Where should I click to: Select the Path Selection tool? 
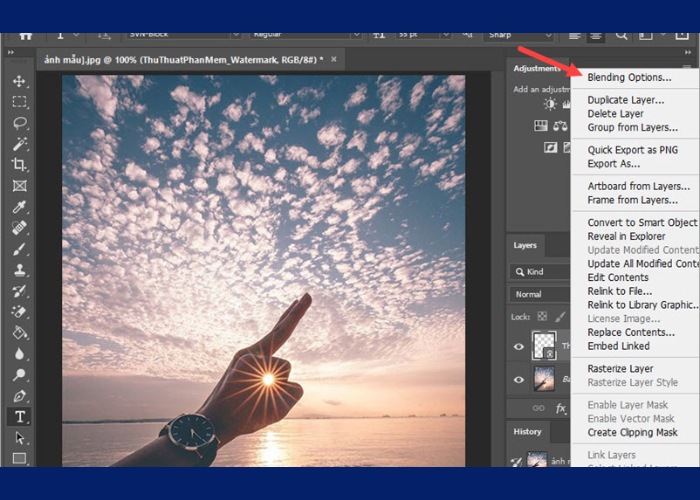tap(19, 438)
